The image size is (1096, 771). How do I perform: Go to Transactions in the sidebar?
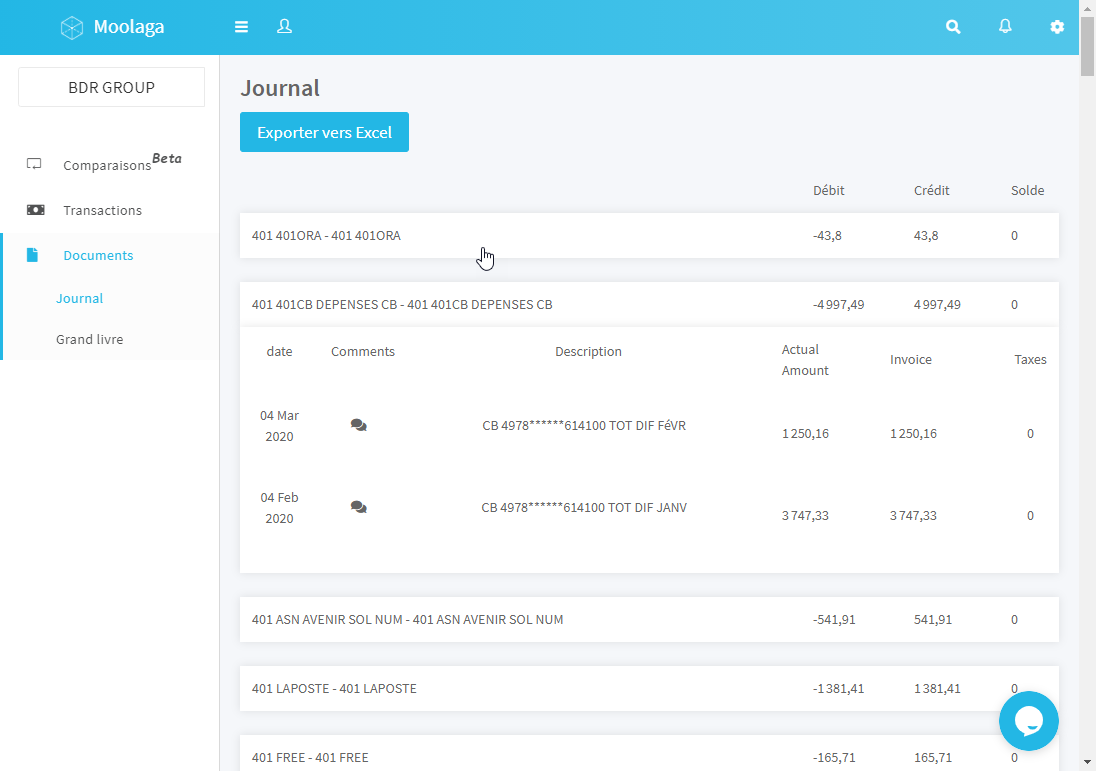point(102,210)
